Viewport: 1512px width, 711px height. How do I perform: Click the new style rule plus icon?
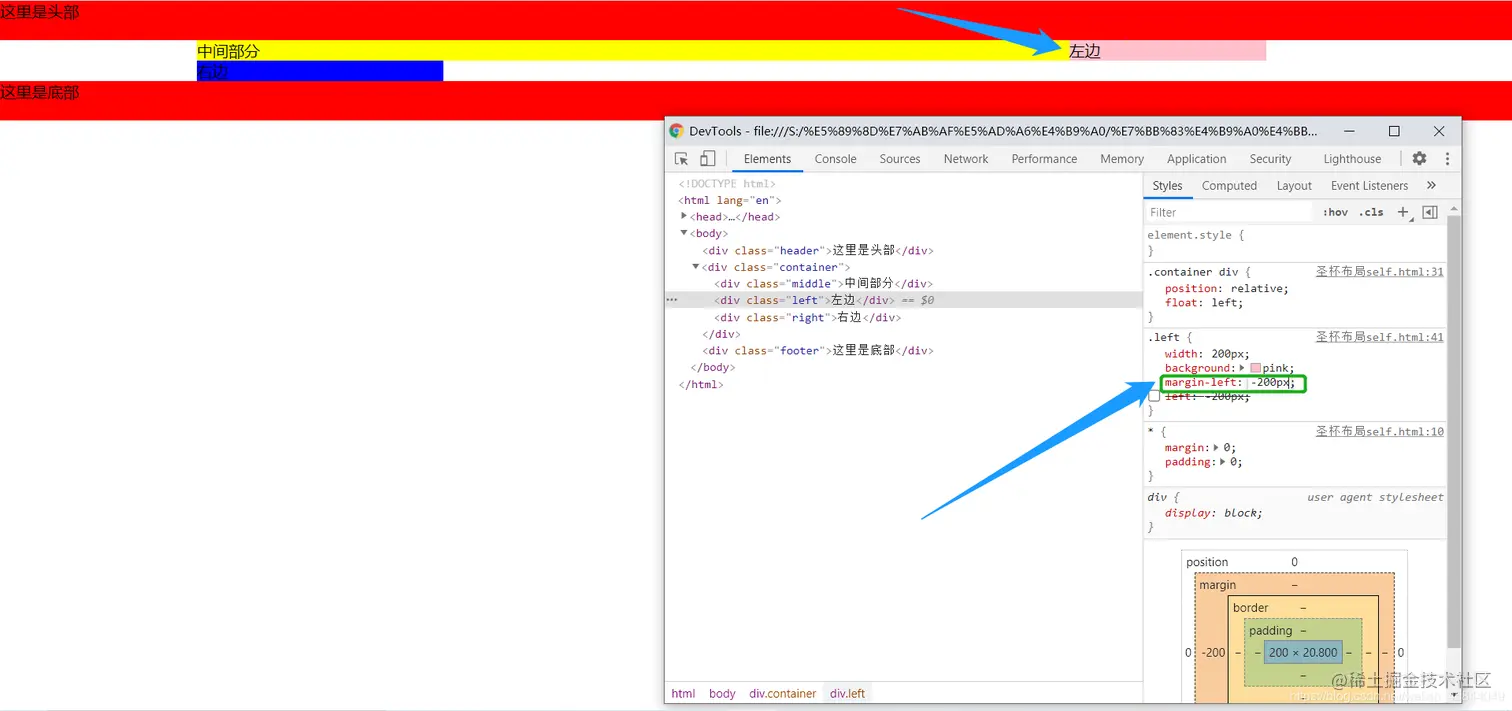coord(1403,212)
